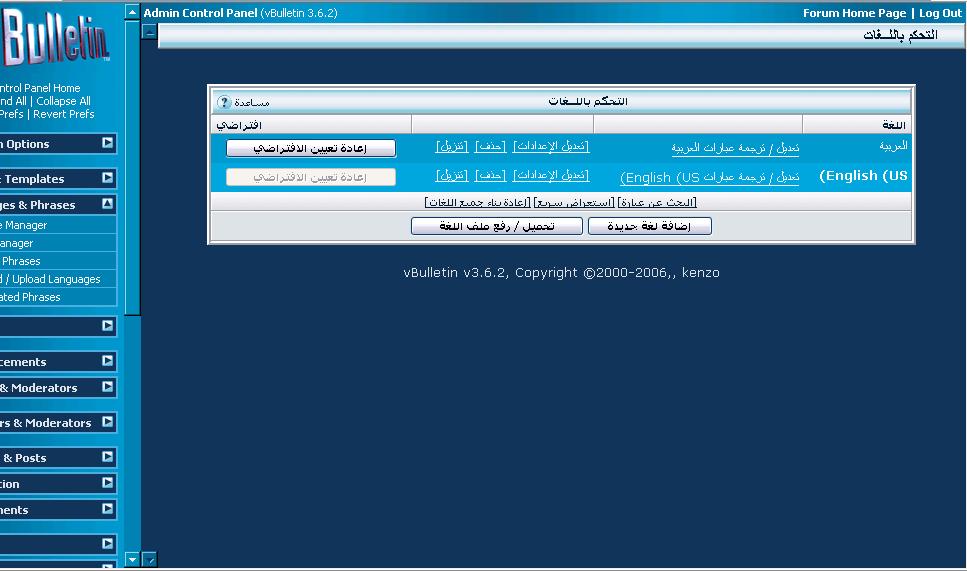Click حذف link in the English (US) row
967x571 pixels.
pos(490,176)
